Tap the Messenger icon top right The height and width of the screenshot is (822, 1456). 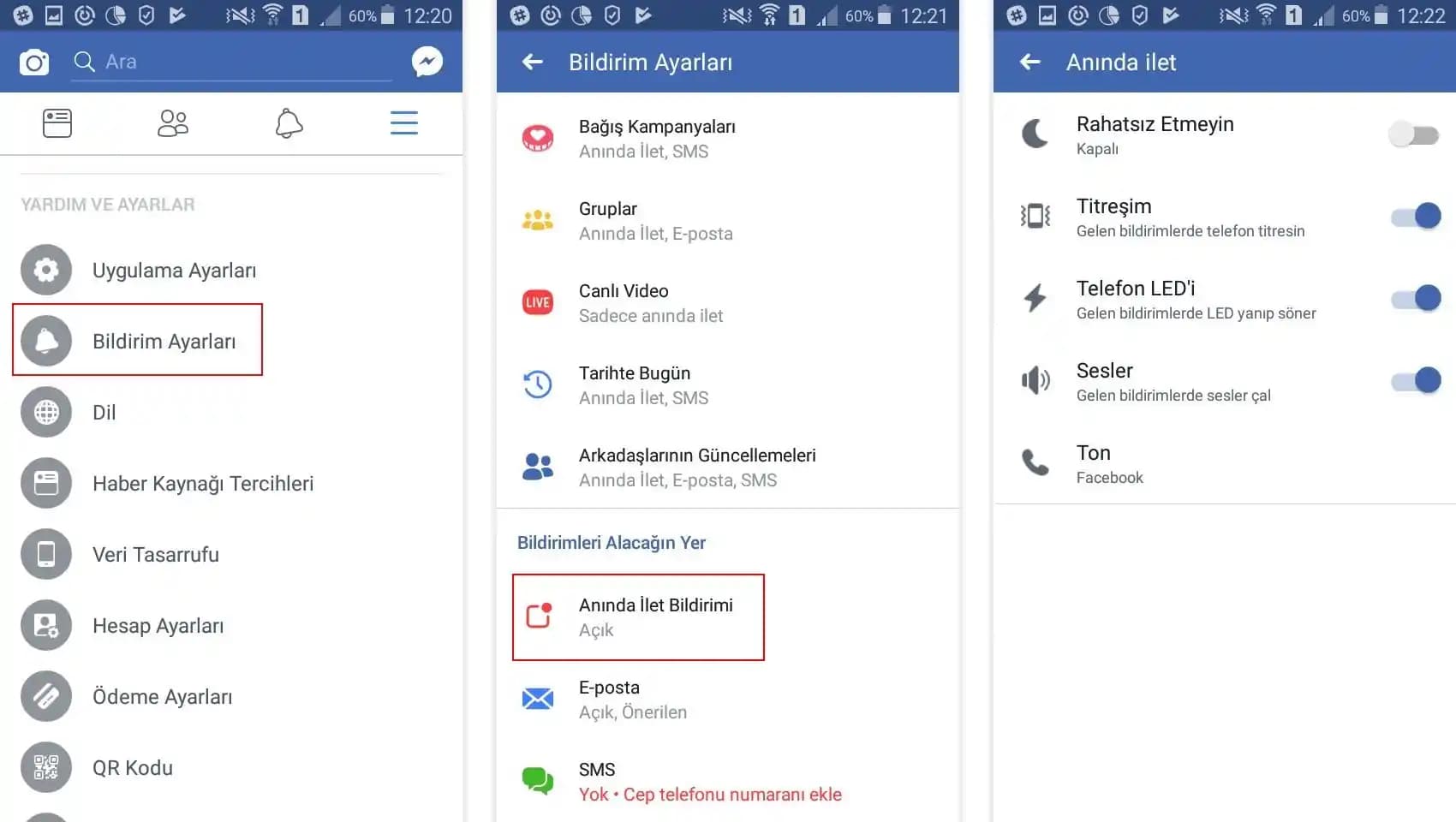426,61
